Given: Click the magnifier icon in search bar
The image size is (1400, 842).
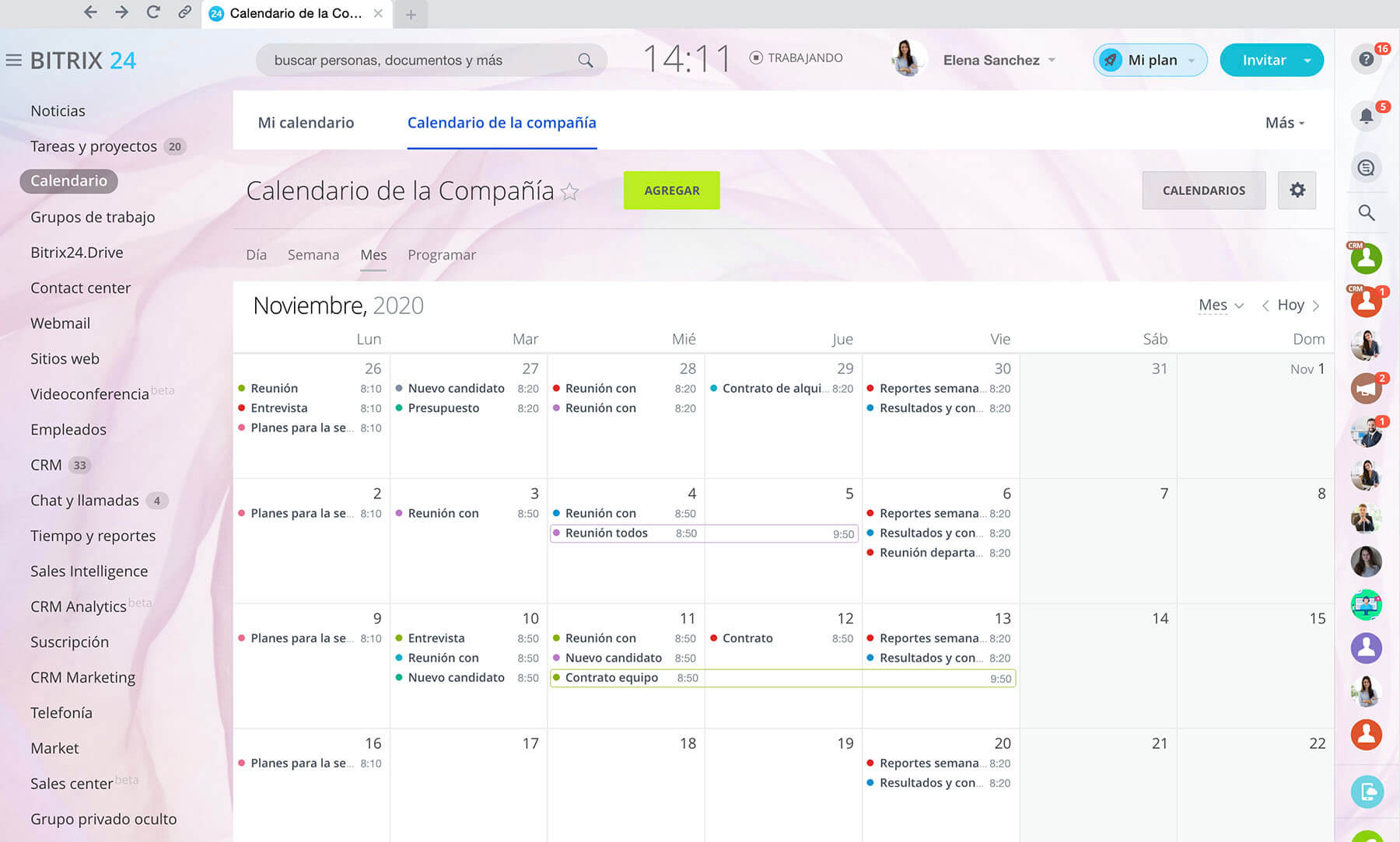Looking at the screenshot, I should (585, 60).
